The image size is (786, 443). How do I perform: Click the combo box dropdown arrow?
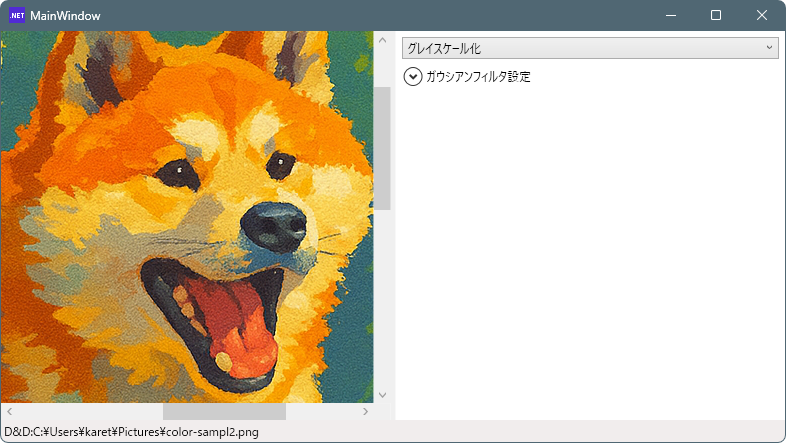(x=768, y=48)
